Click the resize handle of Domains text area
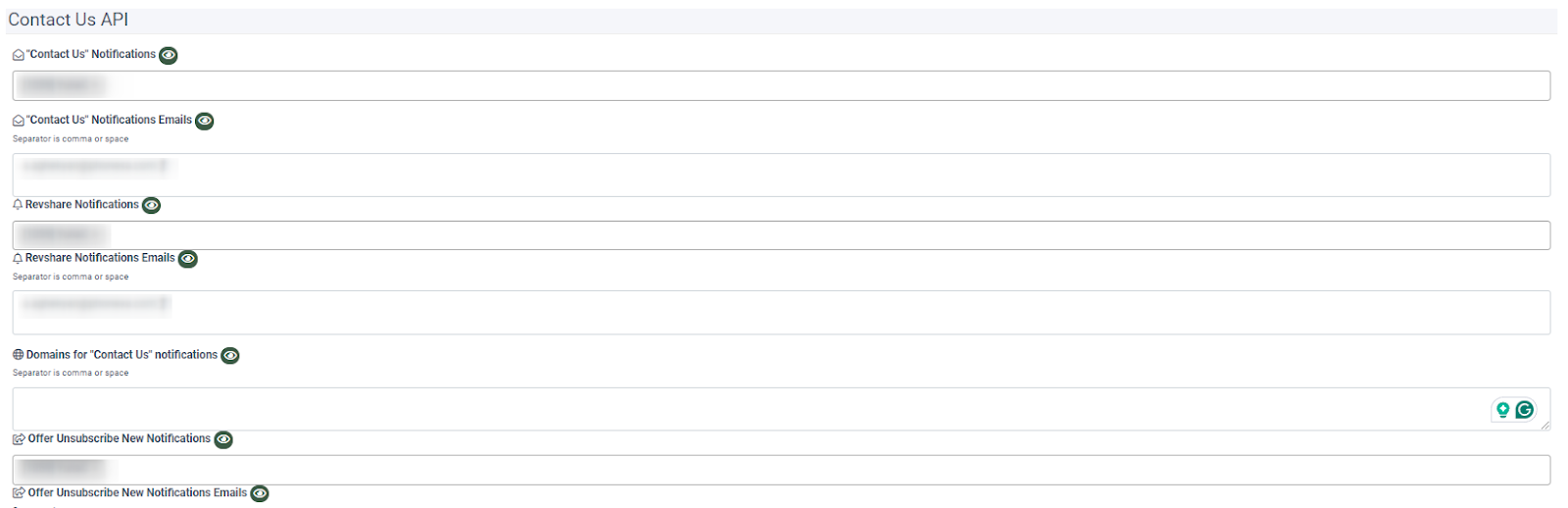1568x508 pixels. (1545, 425)
